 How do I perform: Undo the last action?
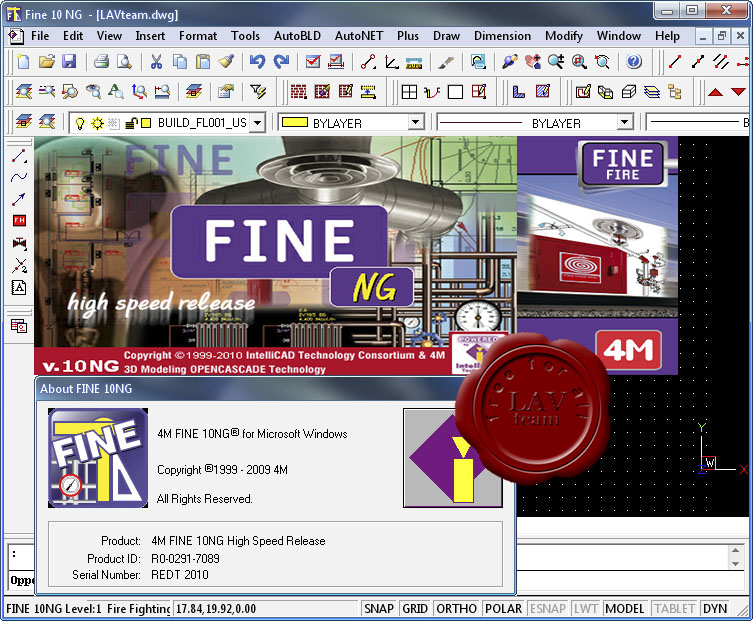tap(257, 61)
